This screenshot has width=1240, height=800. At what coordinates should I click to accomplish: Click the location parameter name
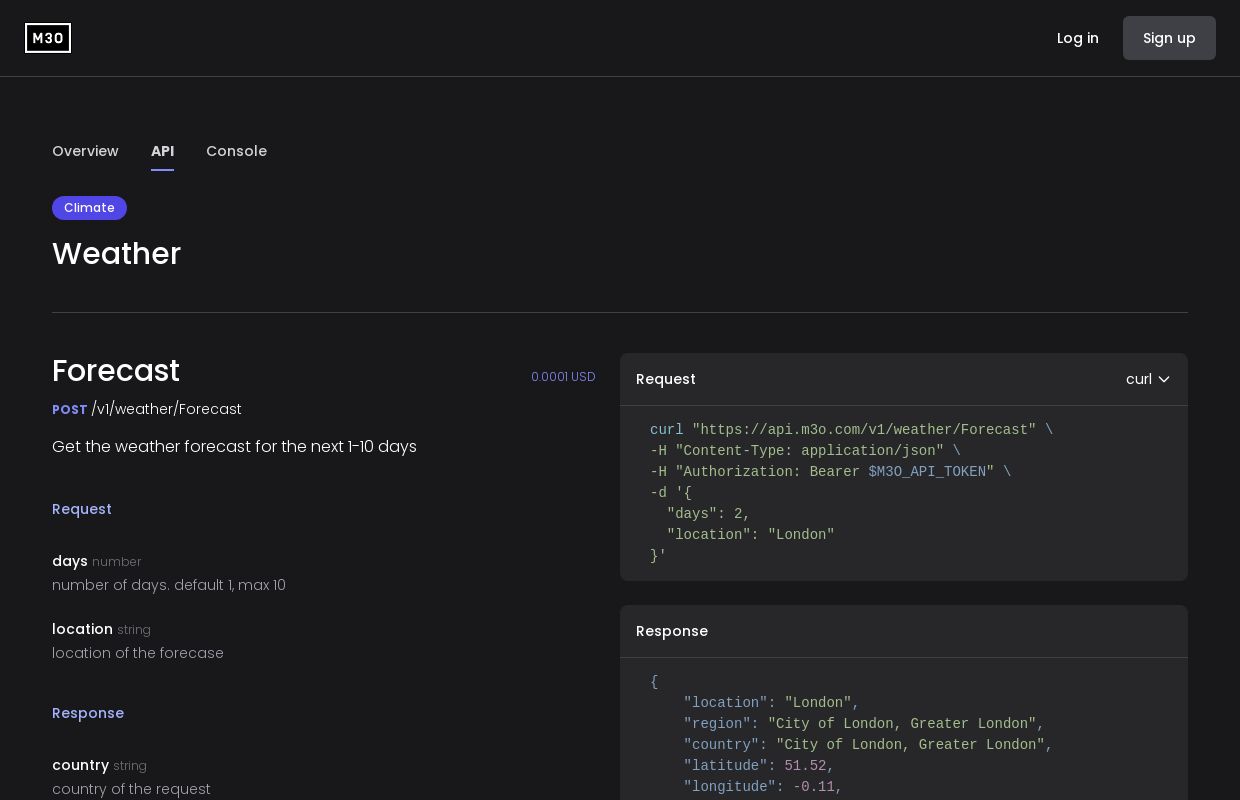pyautogui.click(x=82, y=629)
